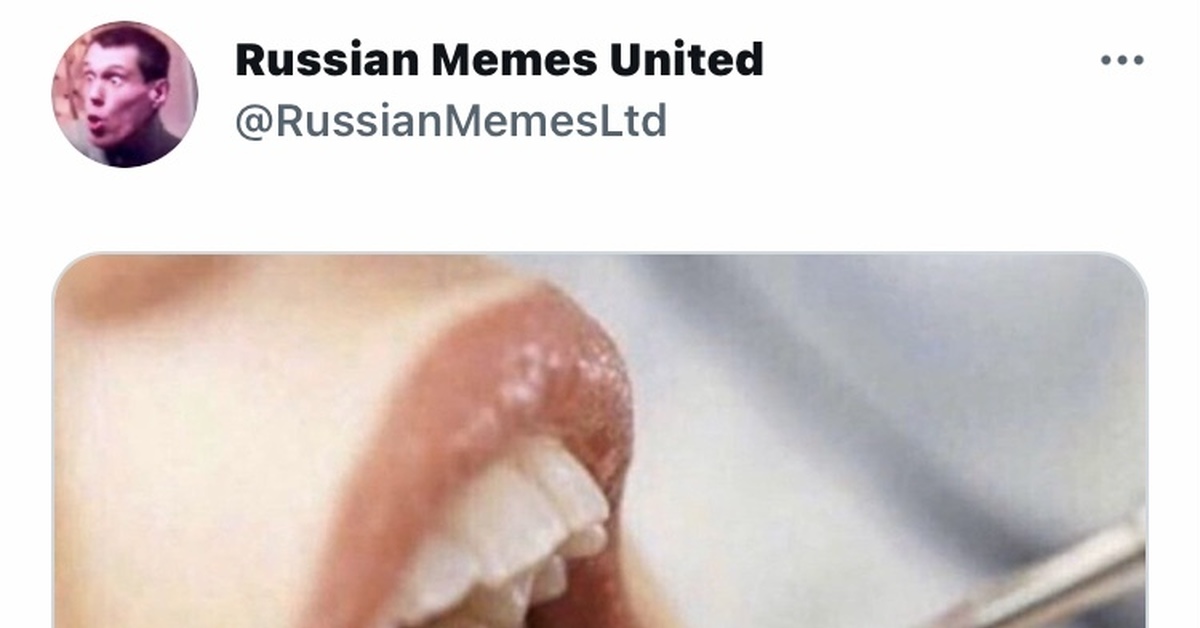
Task: Click the "@" symbol of the username
Action: [254, 122]
